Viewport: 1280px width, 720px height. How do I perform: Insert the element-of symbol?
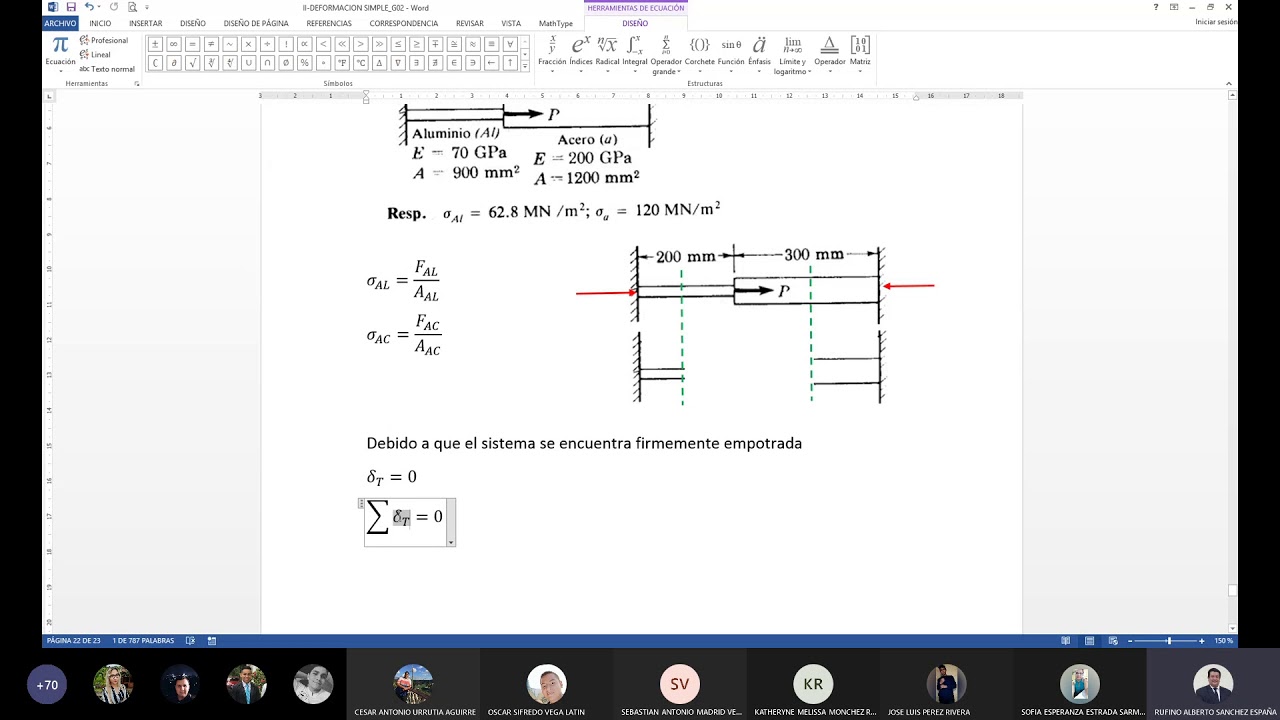[454, 63]
